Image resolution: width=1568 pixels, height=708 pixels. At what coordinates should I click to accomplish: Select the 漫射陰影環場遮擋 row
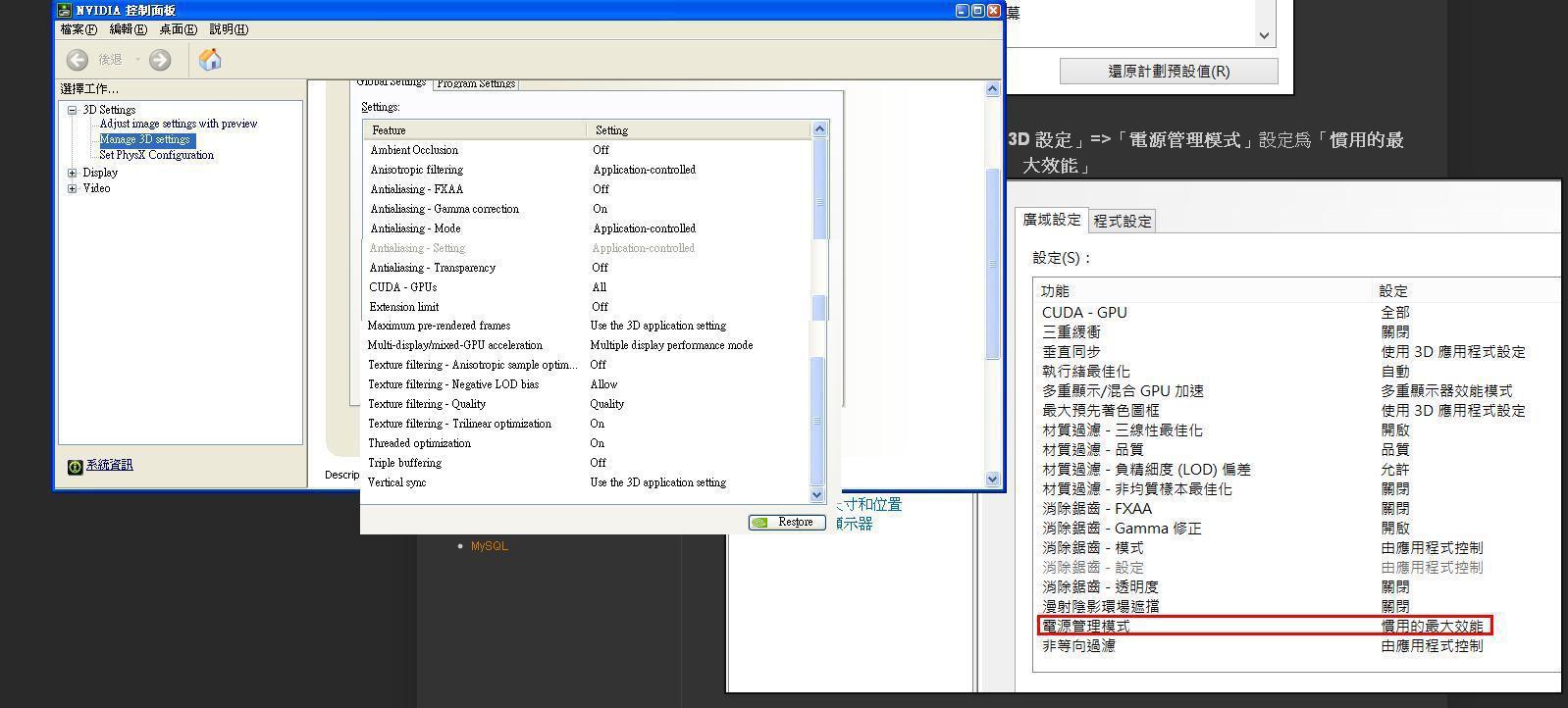click(1297, 607)
